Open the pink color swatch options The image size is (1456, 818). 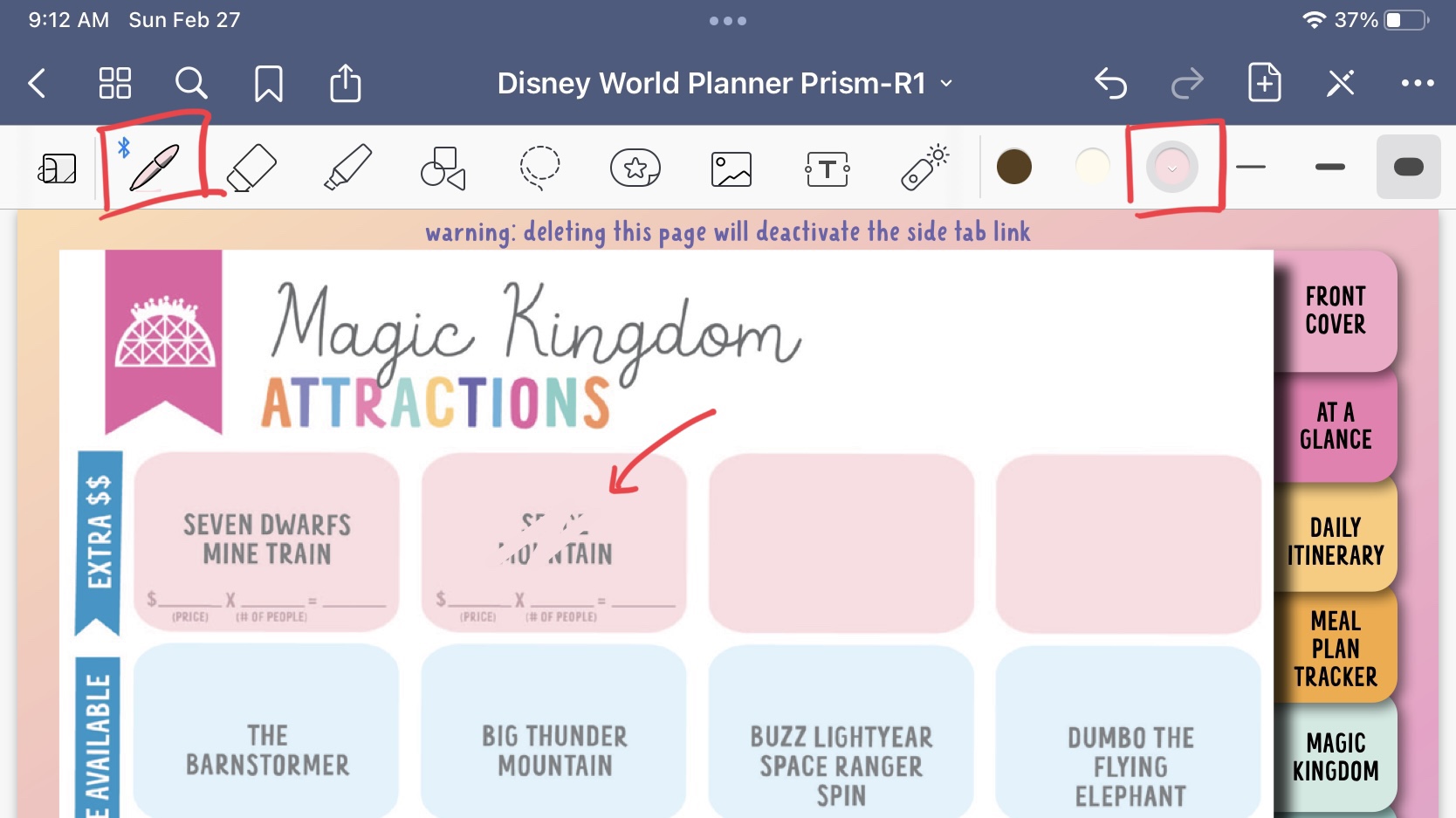pyautogui.click(x=1172, y=167)
